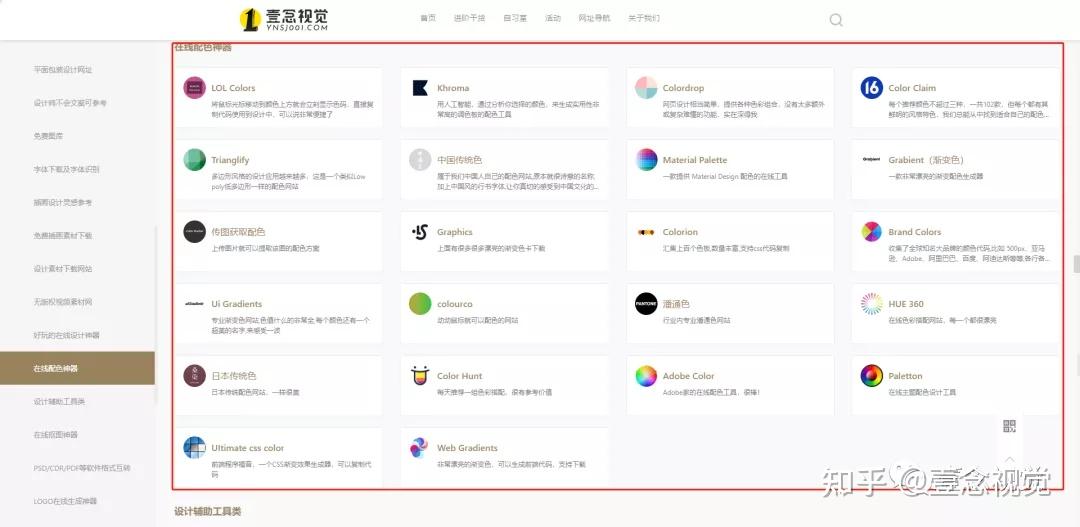This screenshot has width=1080, height=527.
Task: Click the 设计辅助工具类 section heading
Action: click(x=208, y=512)
